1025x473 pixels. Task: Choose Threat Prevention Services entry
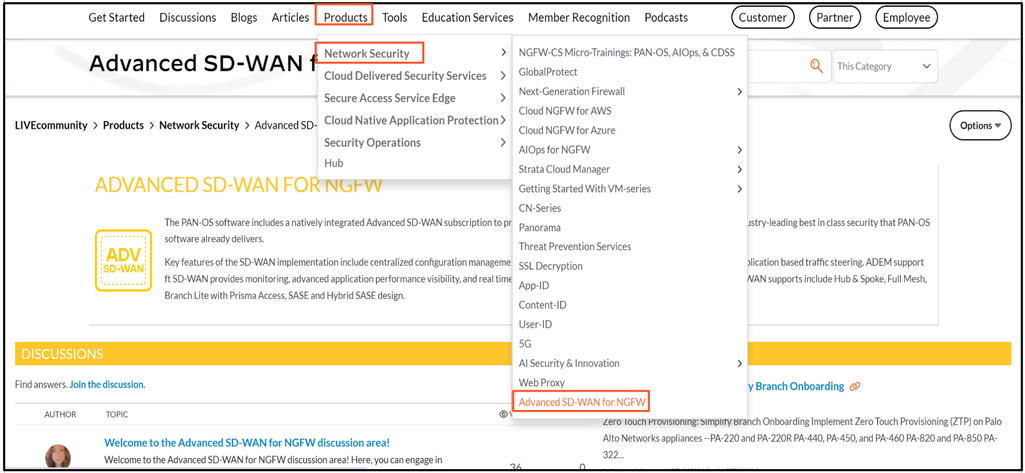pyautogui.click(x=575, y=246)
